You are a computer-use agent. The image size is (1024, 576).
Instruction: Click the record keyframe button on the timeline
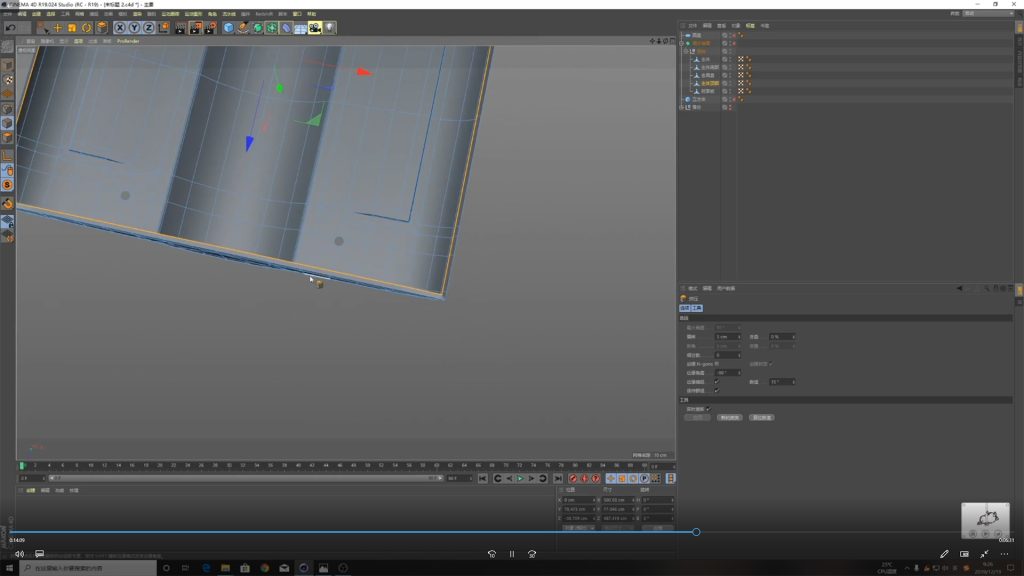coord(574,479)
